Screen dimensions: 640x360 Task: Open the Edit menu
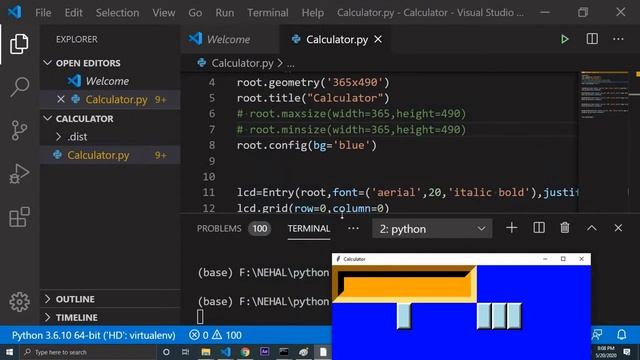[73, 13]
